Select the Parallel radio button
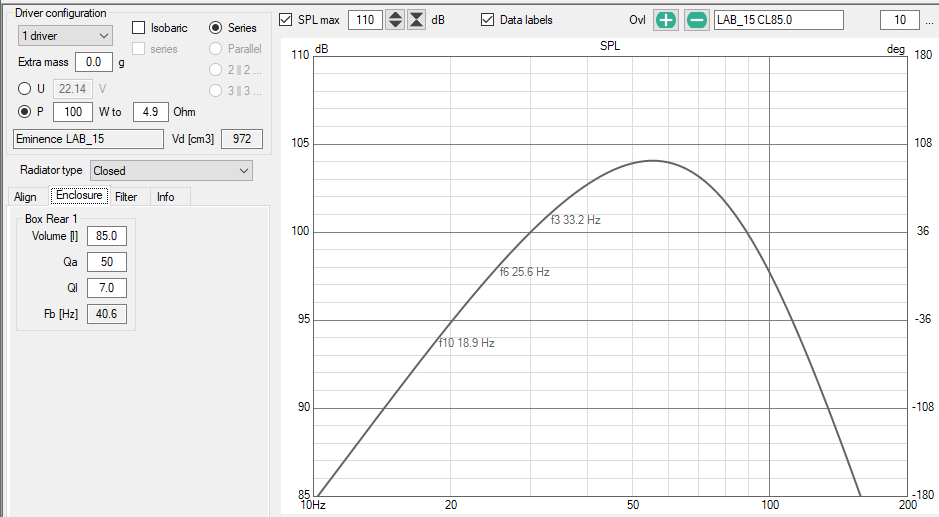This screenshot has width=939, height=517. pos(216,49)
